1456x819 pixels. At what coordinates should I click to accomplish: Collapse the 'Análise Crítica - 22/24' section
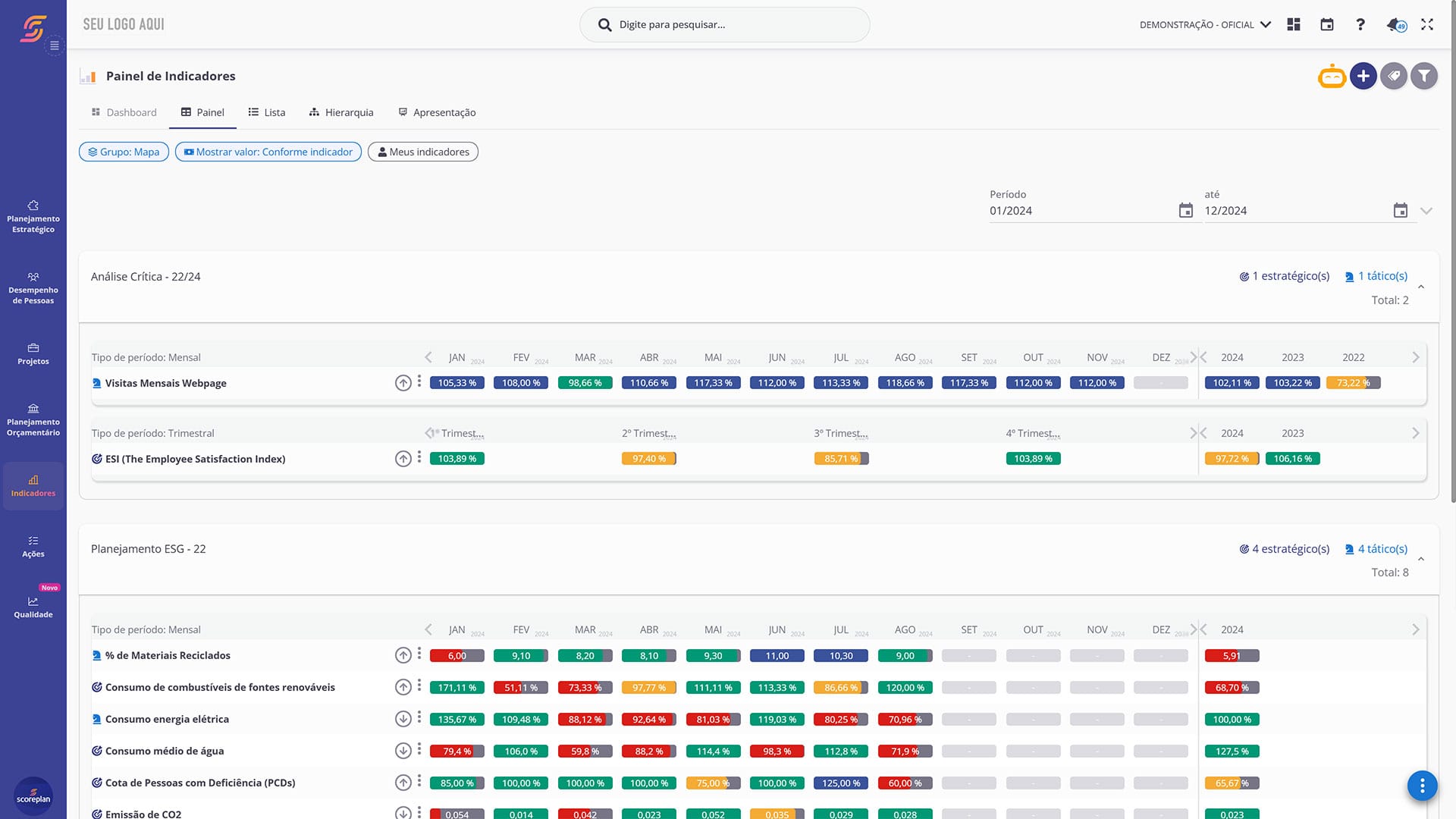1421,287
